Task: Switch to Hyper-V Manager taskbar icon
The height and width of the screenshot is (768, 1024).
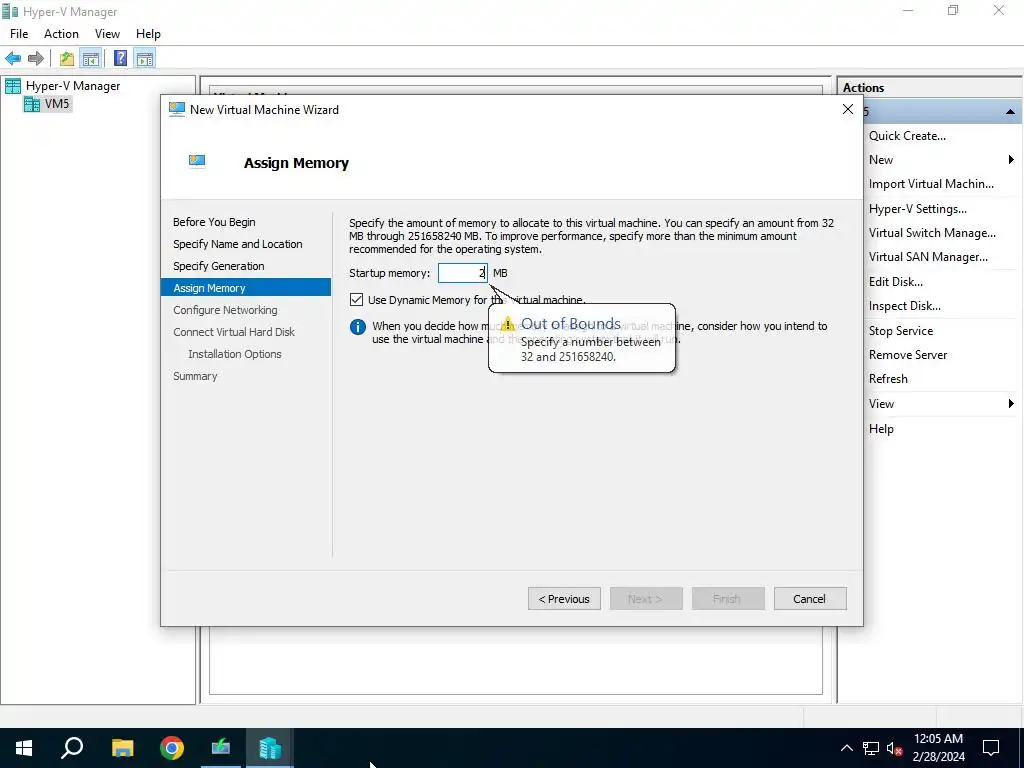Action: 270,748
